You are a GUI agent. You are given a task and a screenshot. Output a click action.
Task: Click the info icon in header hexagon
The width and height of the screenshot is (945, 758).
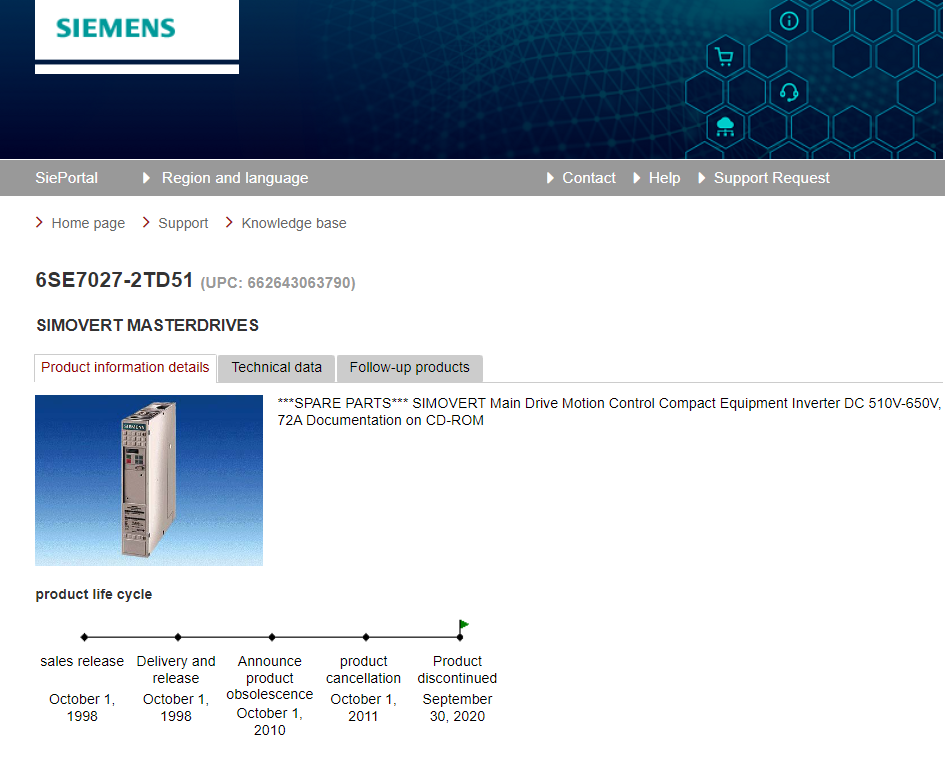(x=789, y=21)
